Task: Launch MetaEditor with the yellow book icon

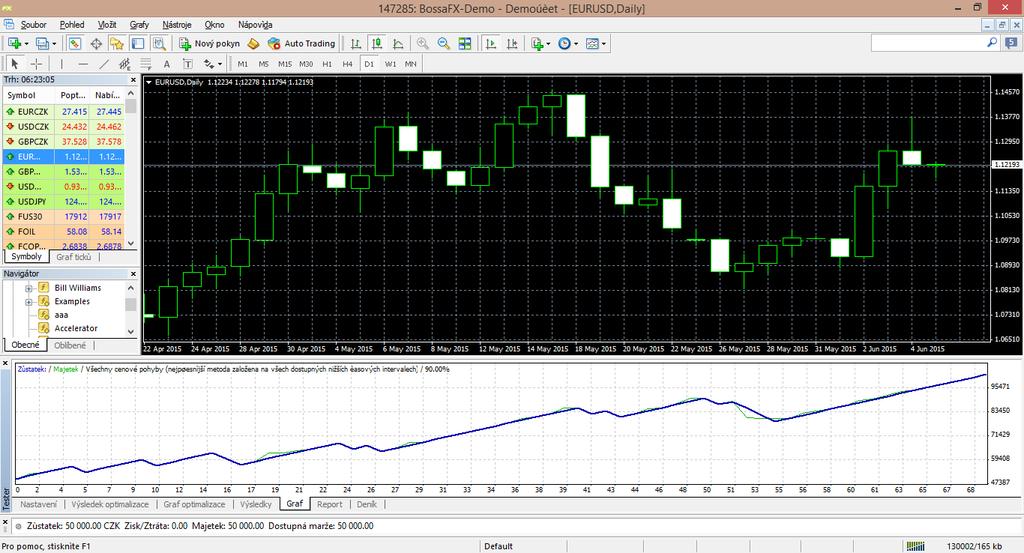Action: pyautogui.click(x=253, y=43)
